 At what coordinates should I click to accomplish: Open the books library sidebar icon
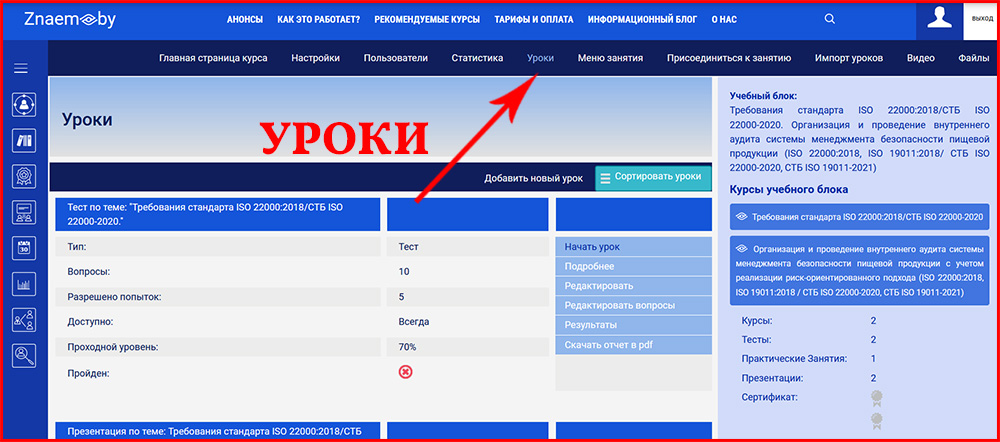tap(24, 140)
